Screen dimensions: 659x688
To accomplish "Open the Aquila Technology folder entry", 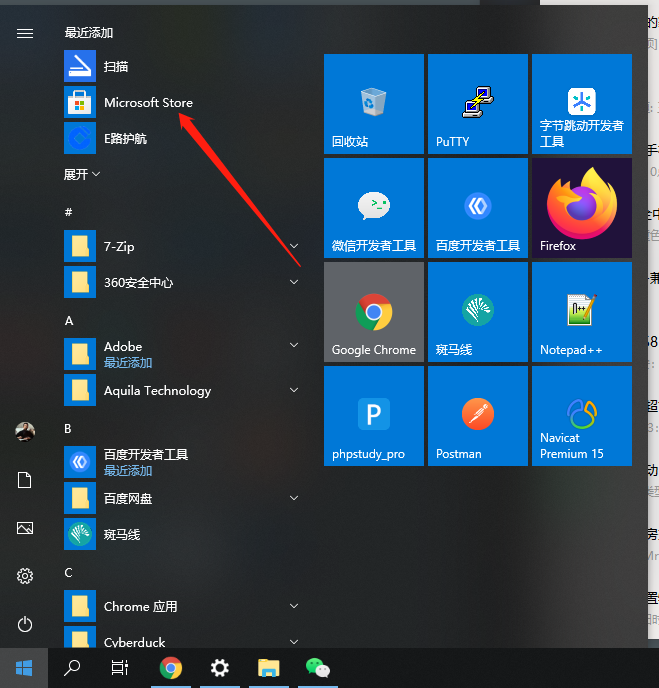I will (183, 390).
